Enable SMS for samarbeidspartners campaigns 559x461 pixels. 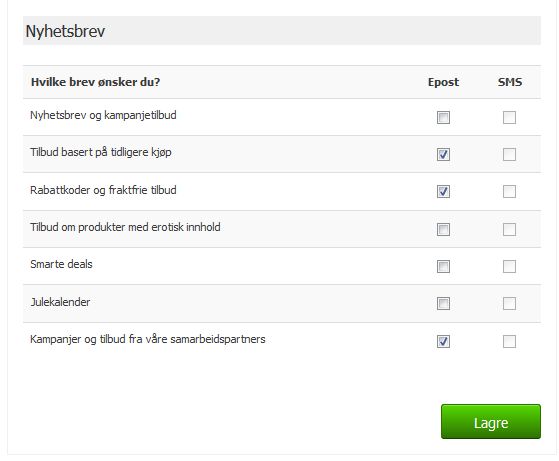(x=509, y=341)
